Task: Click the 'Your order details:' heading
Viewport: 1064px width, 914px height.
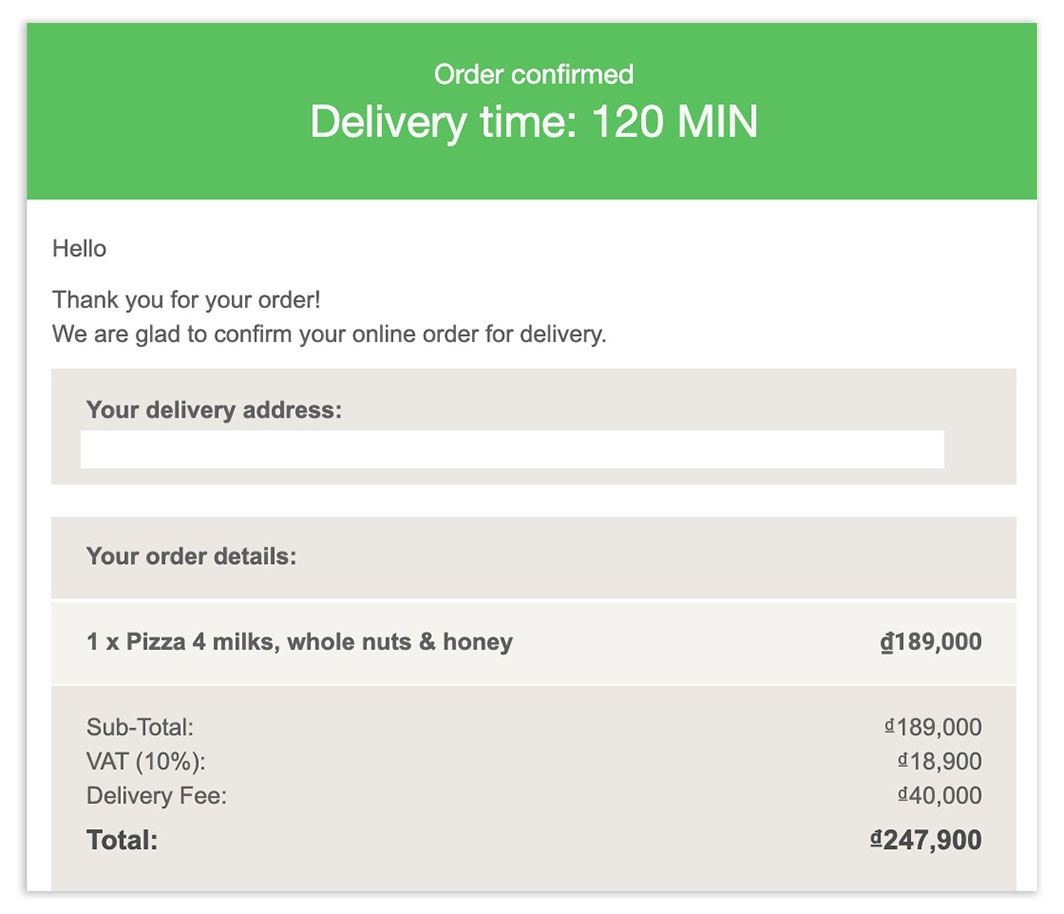Action: (x=191, y=556)
